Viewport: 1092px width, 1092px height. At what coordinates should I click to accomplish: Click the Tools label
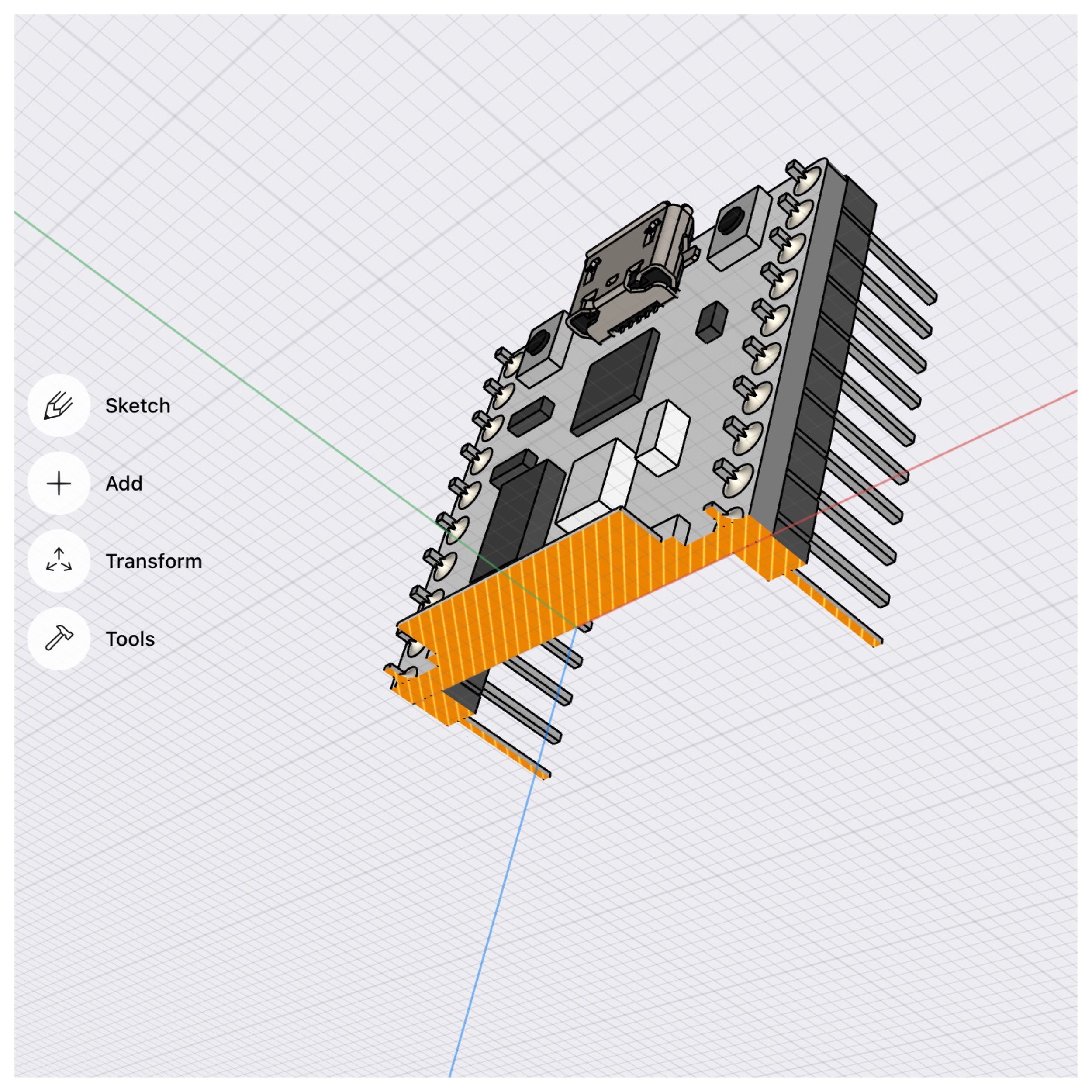(130, 639)
